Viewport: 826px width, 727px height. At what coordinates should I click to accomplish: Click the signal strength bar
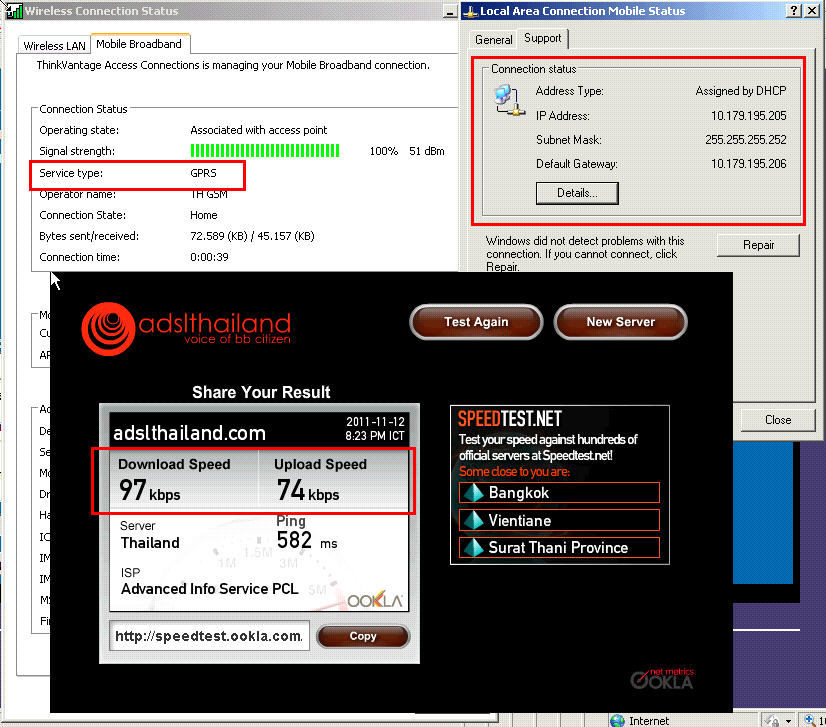click(265, 151)
